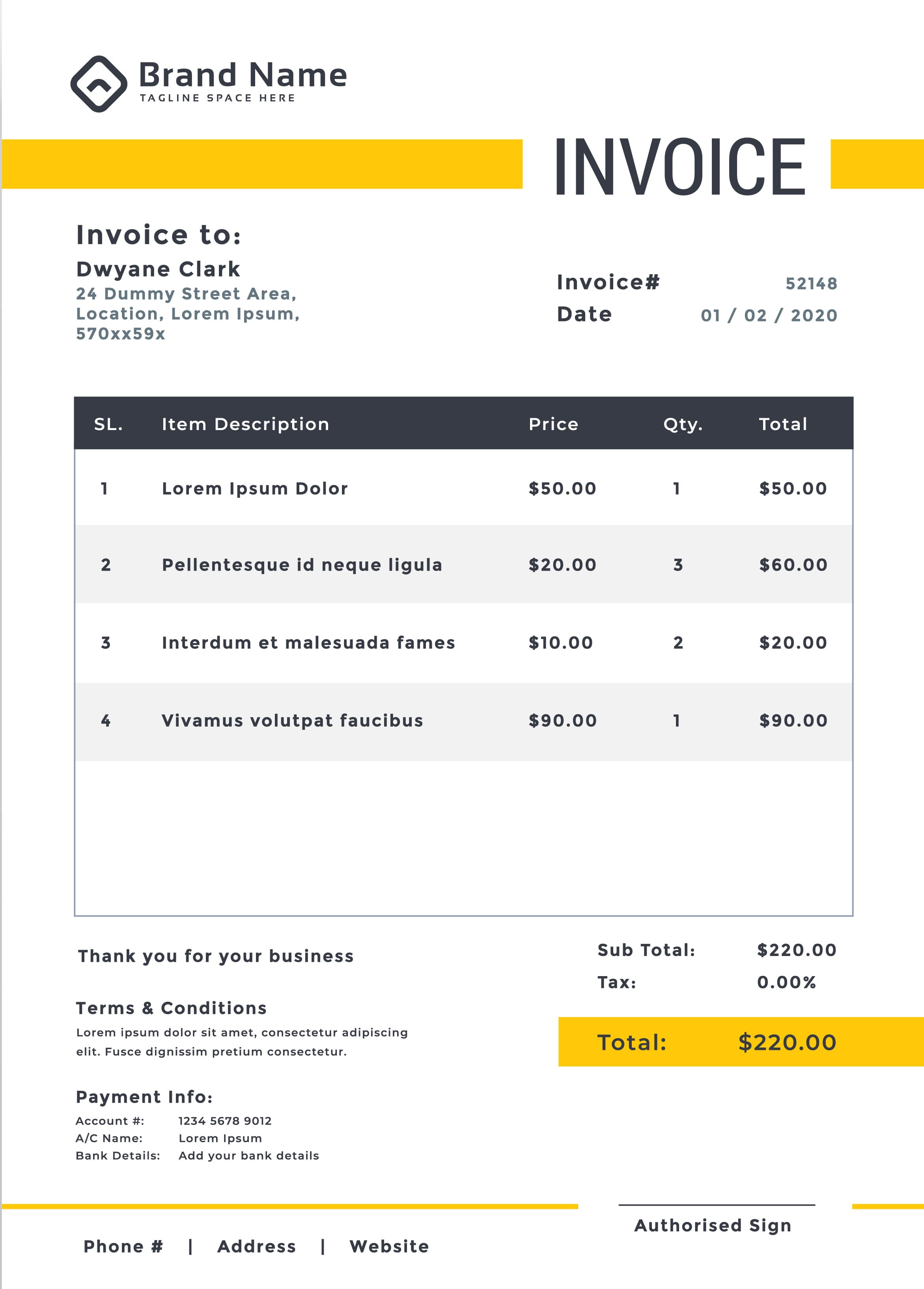Click the Authorised Sign line label

[713, 1225]
